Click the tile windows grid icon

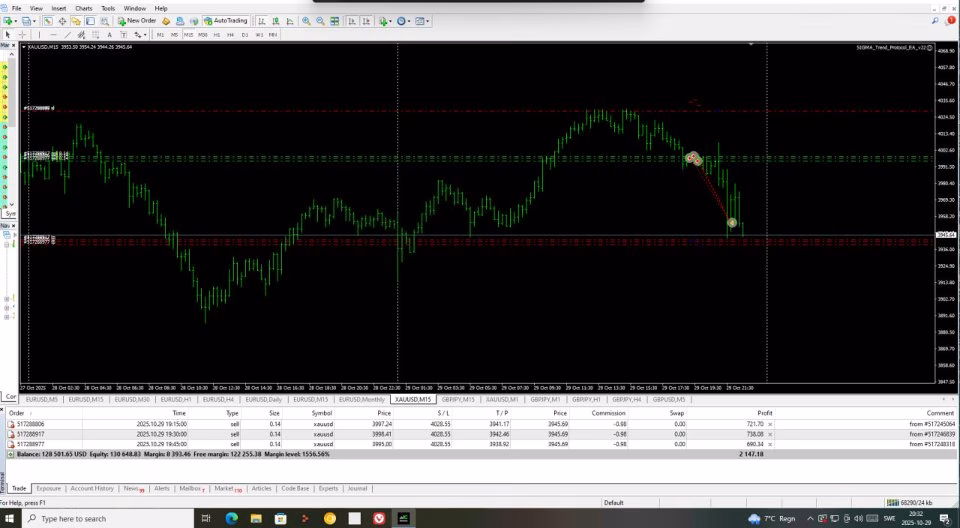[x=334, y=21]
